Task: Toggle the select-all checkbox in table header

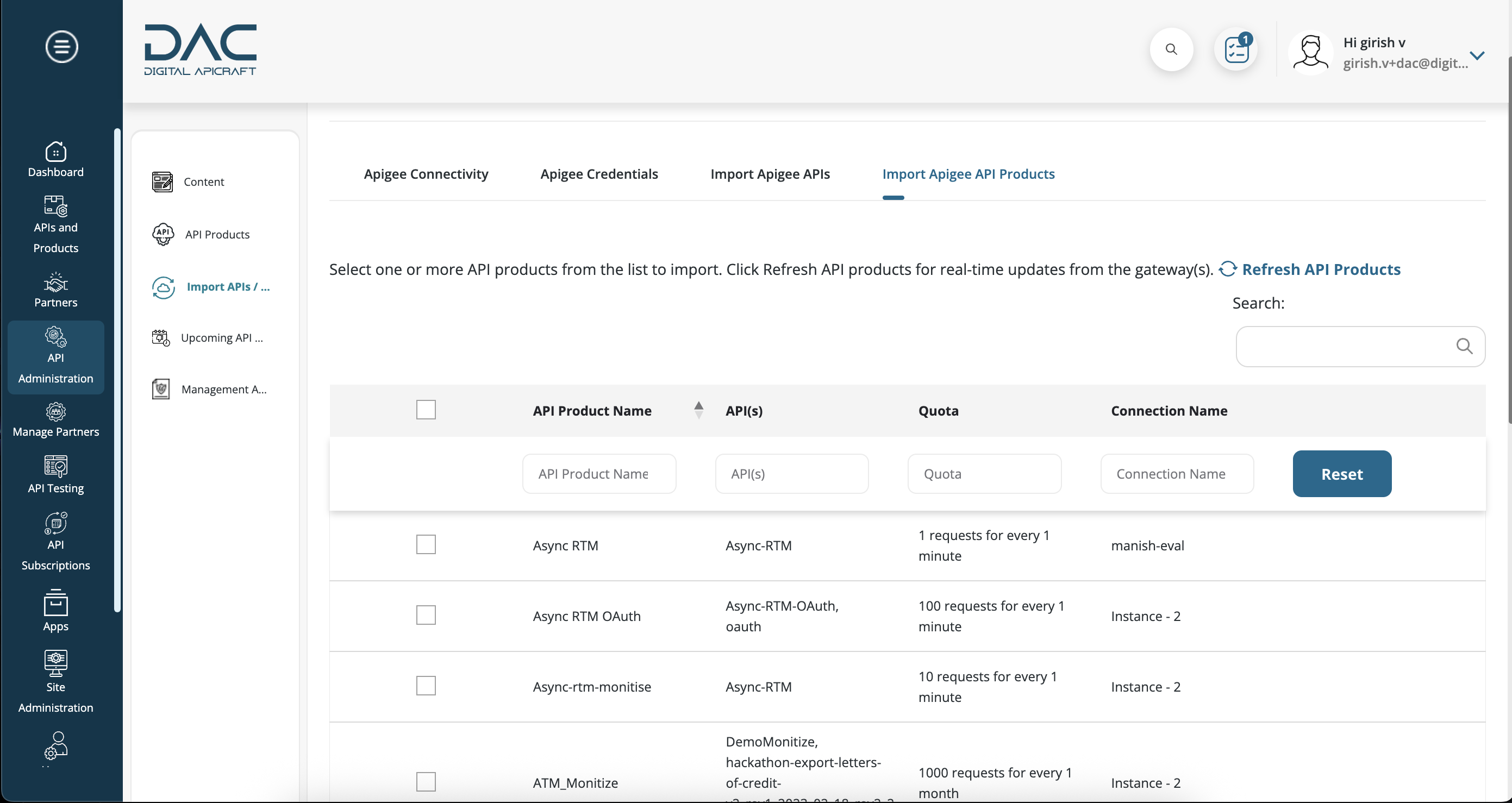Action: click(x=426, y=410)
